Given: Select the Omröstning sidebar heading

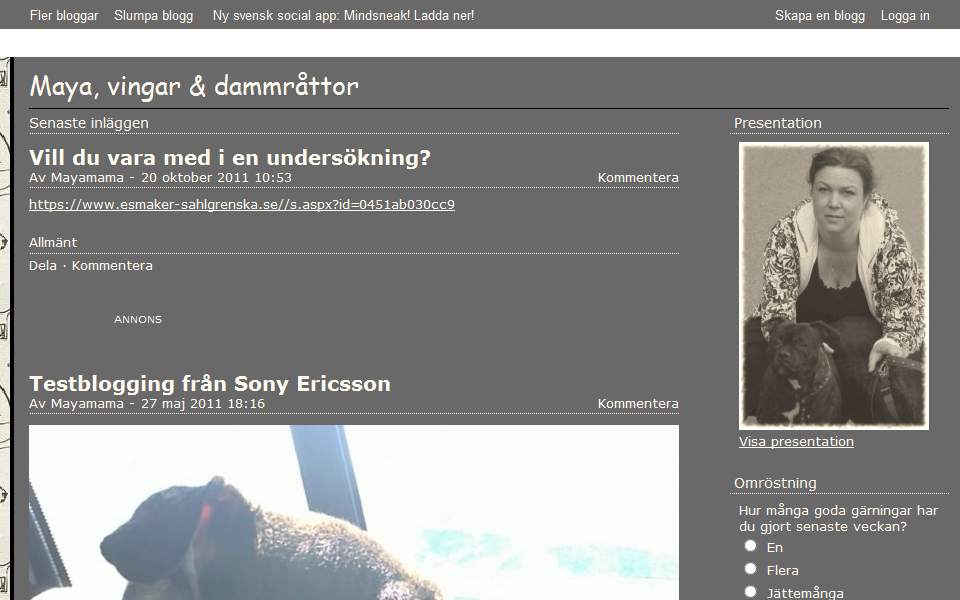Looking at the screenshot, I should 775,483.
